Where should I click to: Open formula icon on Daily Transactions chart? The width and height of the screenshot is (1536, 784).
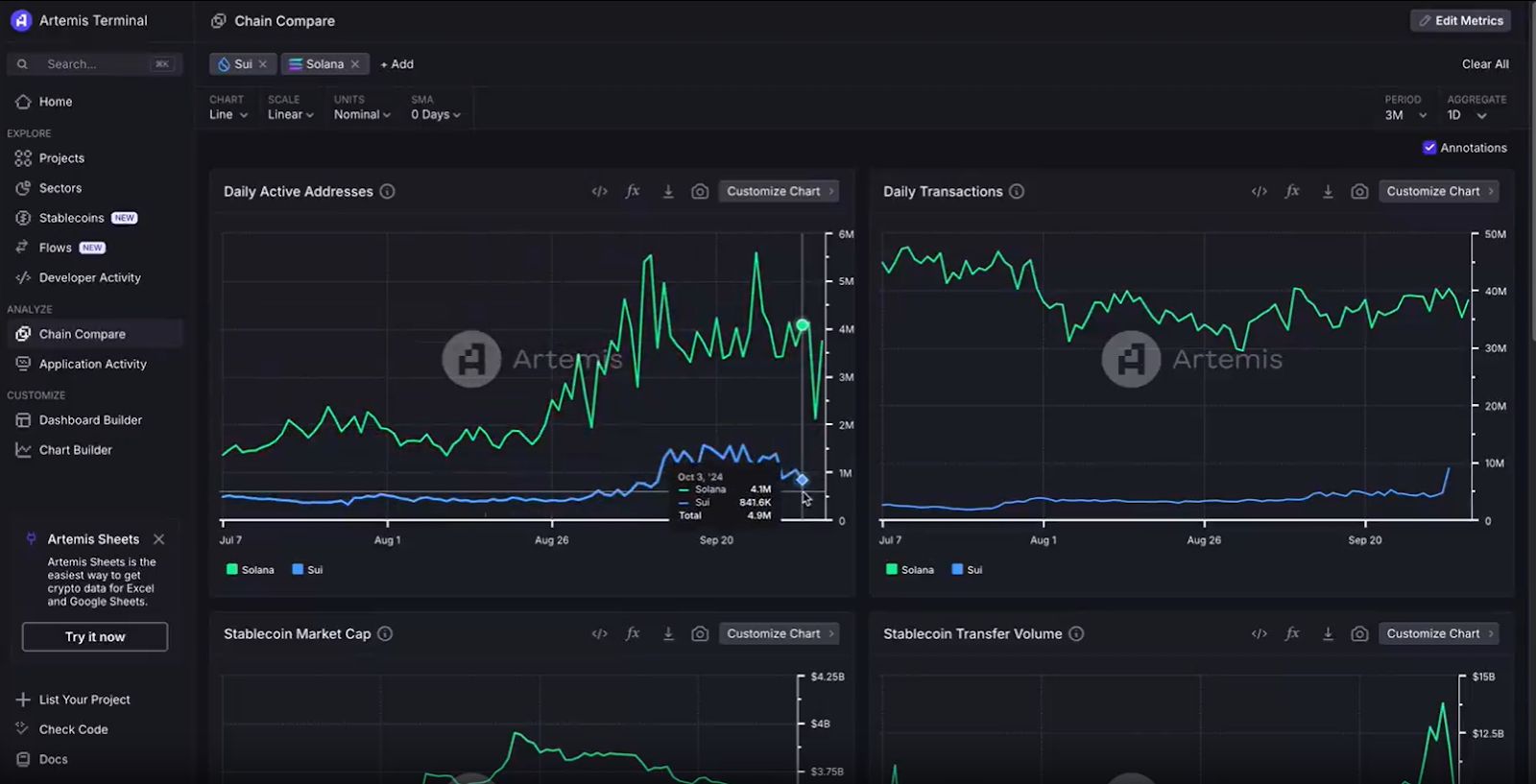(x=1292, y=191)
